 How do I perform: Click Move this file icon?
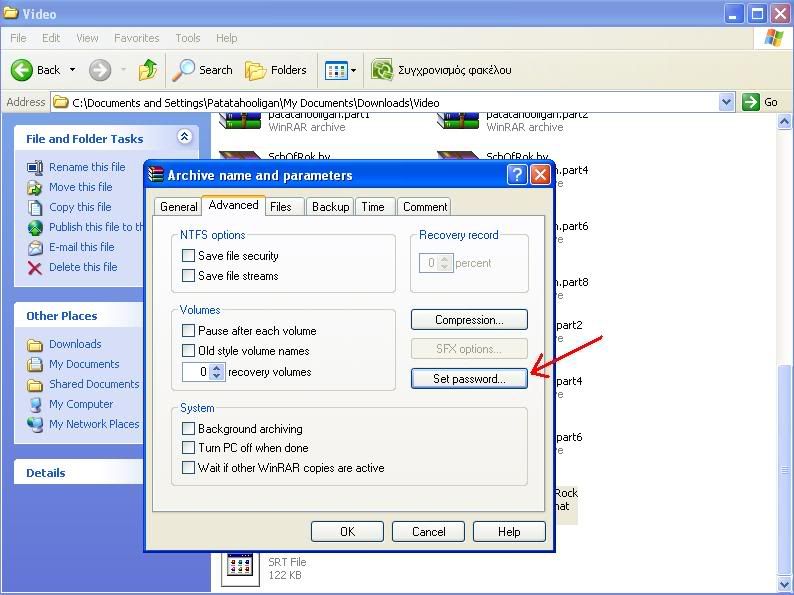click(35, 187)
